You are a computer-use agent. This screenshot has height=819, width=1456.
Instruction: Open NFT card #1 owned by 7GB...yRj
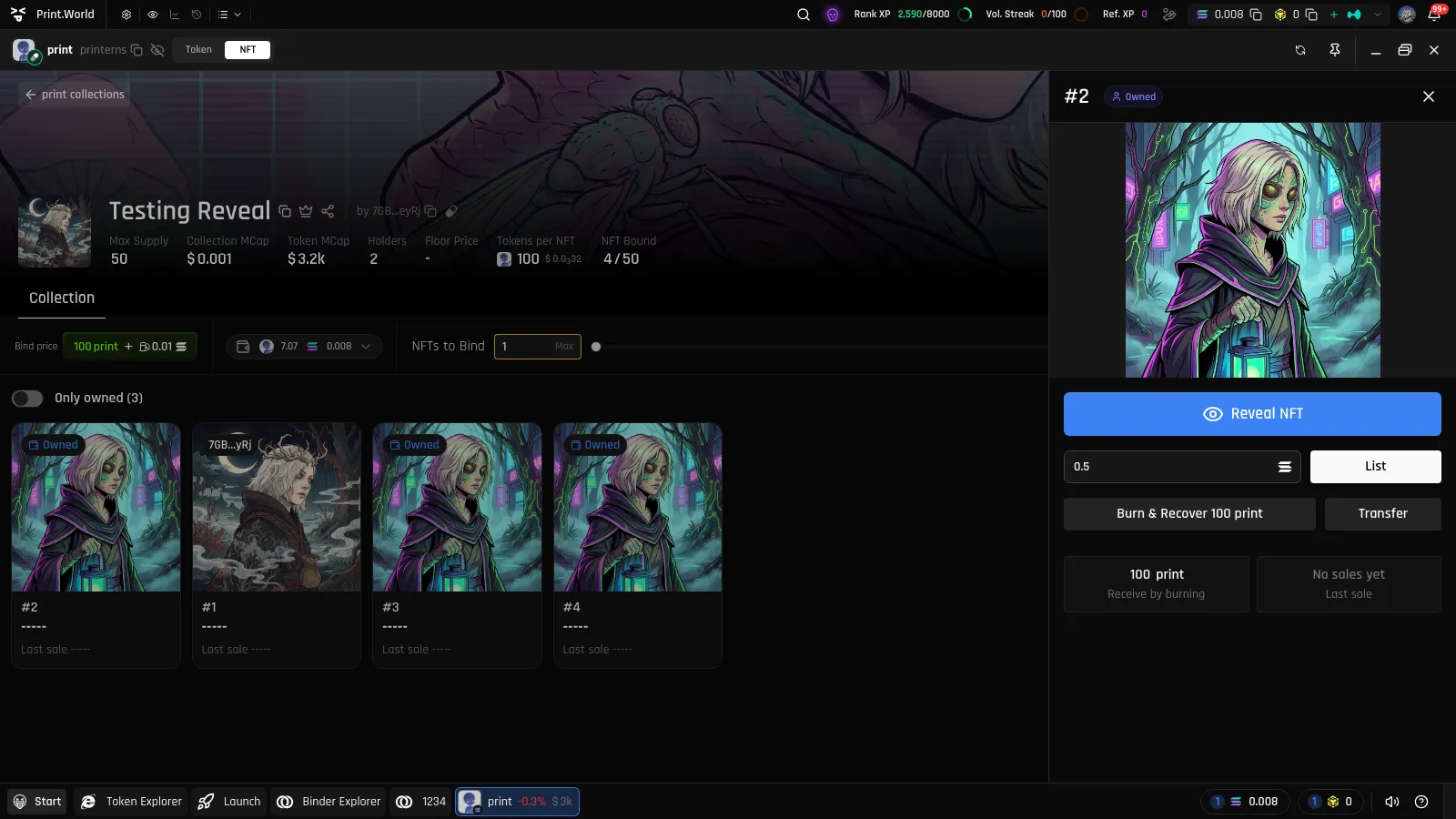click(x=277, y=507)
